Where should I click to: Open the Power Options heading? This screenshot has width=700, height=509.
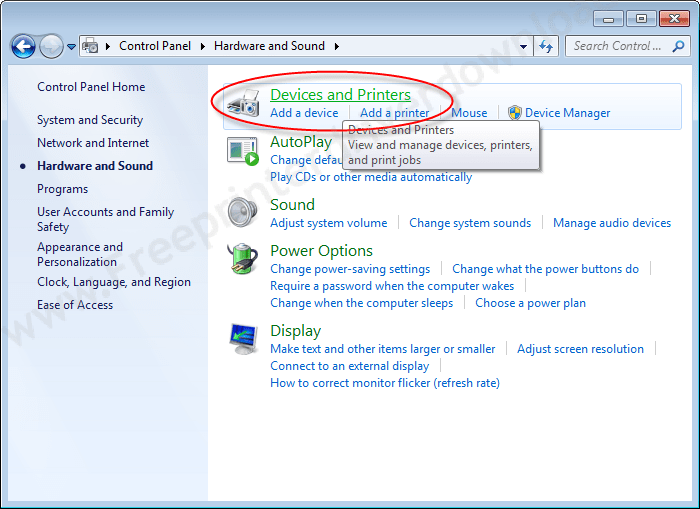point(321,251)
